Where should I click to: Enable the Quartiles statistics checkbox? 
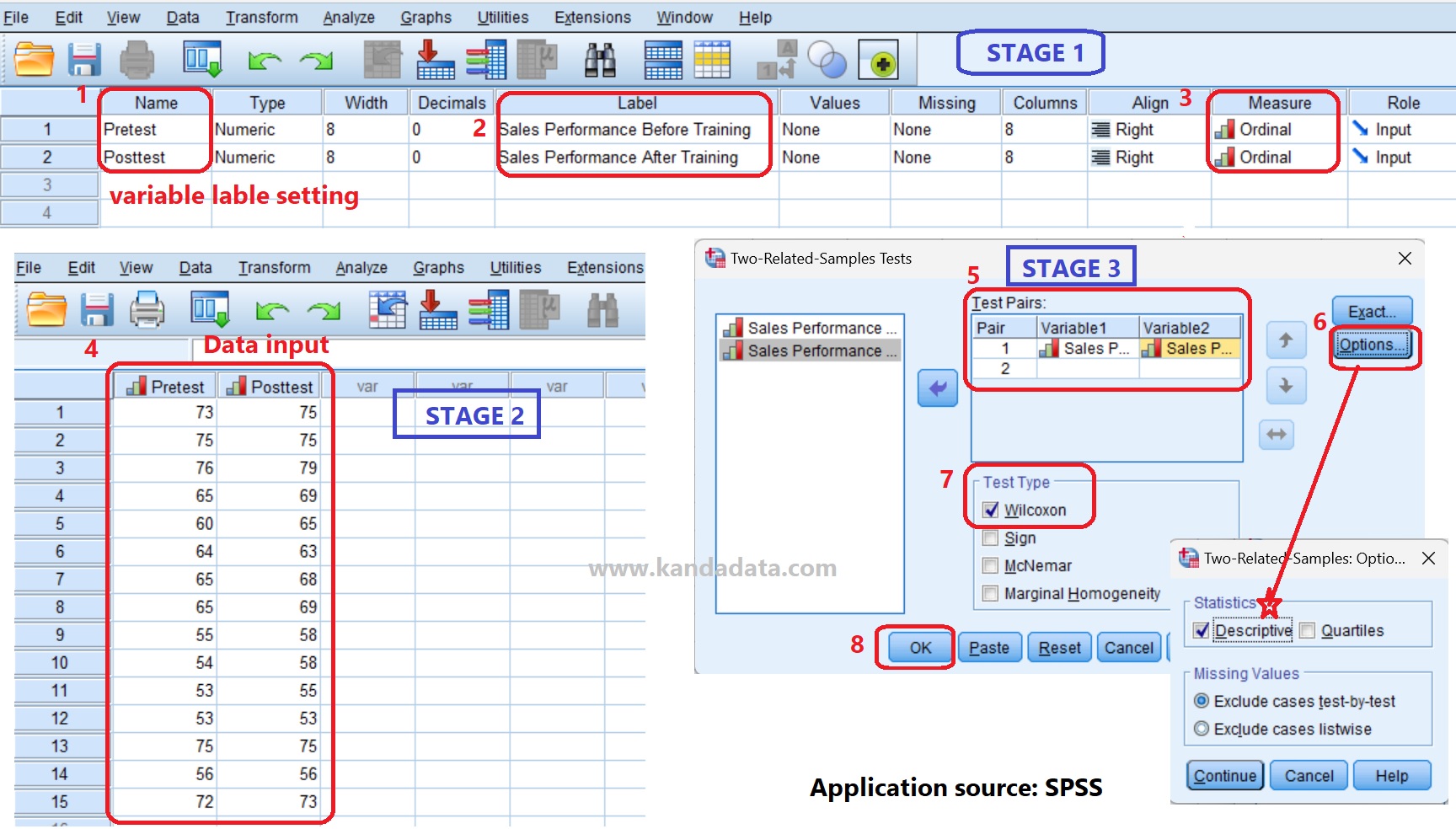click(1307, 631)
